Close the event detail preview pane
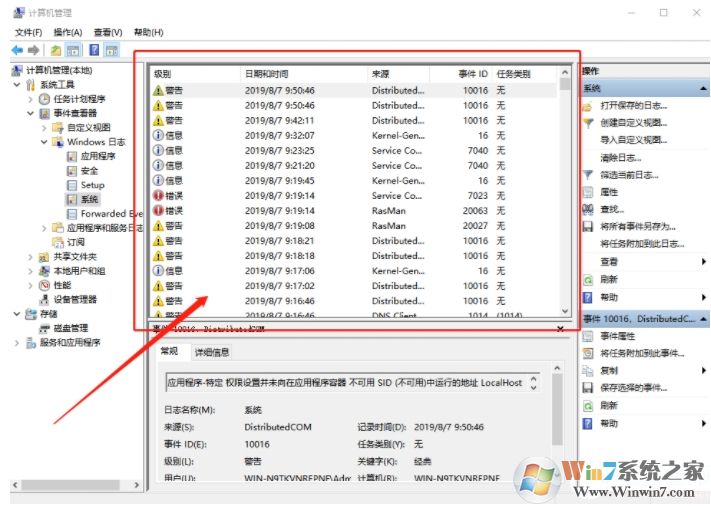The width and height of the screenshot is (711, 506). pyautogui.click(x=560, y=329)
